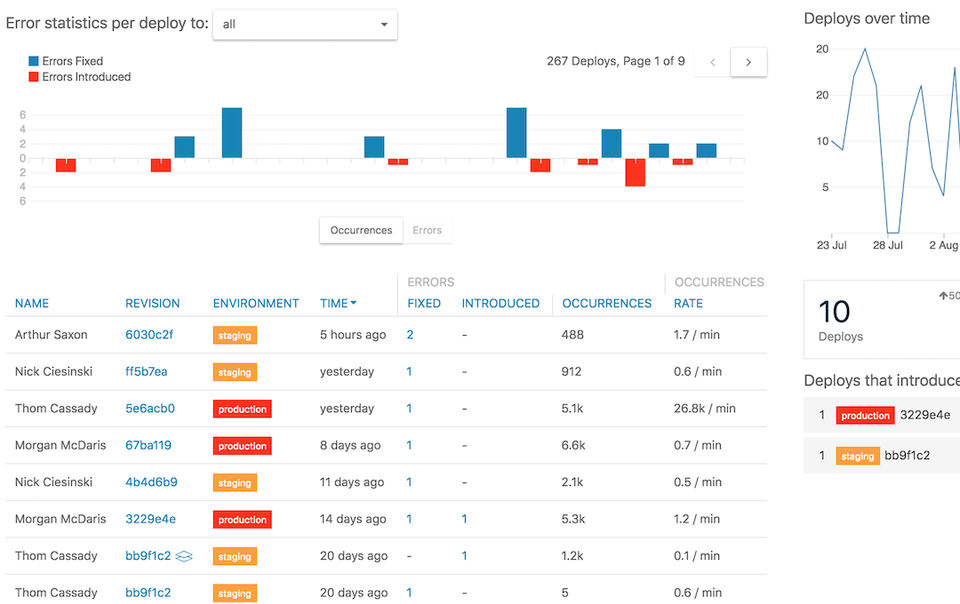This screenshot has height=604, width=960.
Task: Click staging badge in ff5b7ea row
Action: 235,372
